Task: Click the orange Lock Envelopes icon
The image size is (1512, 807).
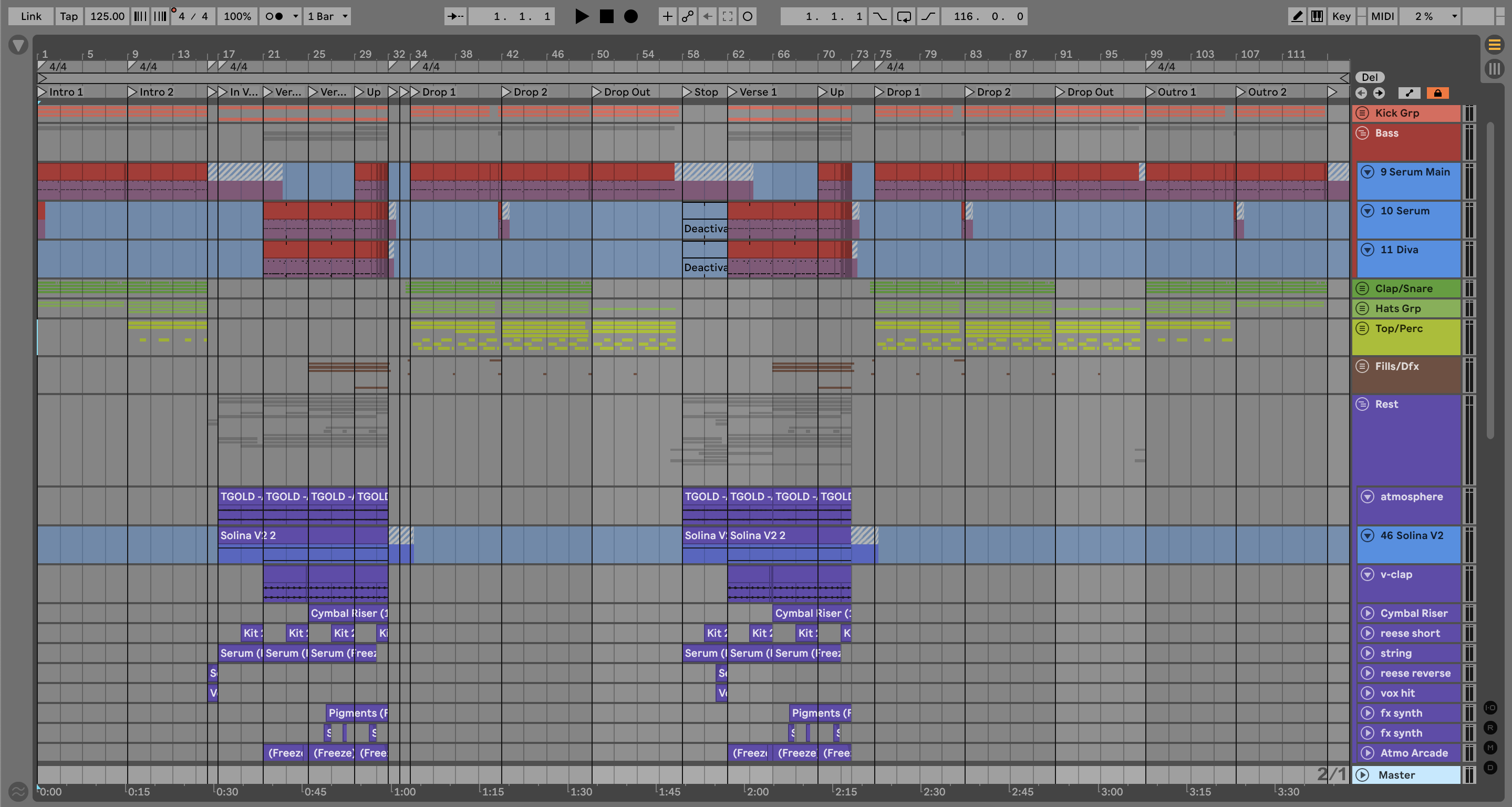Action: (x=1437, y=93)
